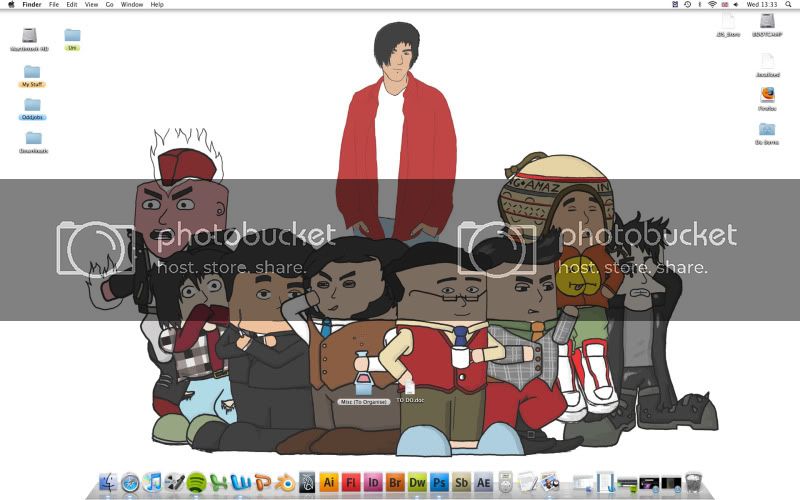The width and height of the screenshot is (800, 500).
Task: Select the BOOTCAMP drive on desktop
Action: click(x=767, y=20)
